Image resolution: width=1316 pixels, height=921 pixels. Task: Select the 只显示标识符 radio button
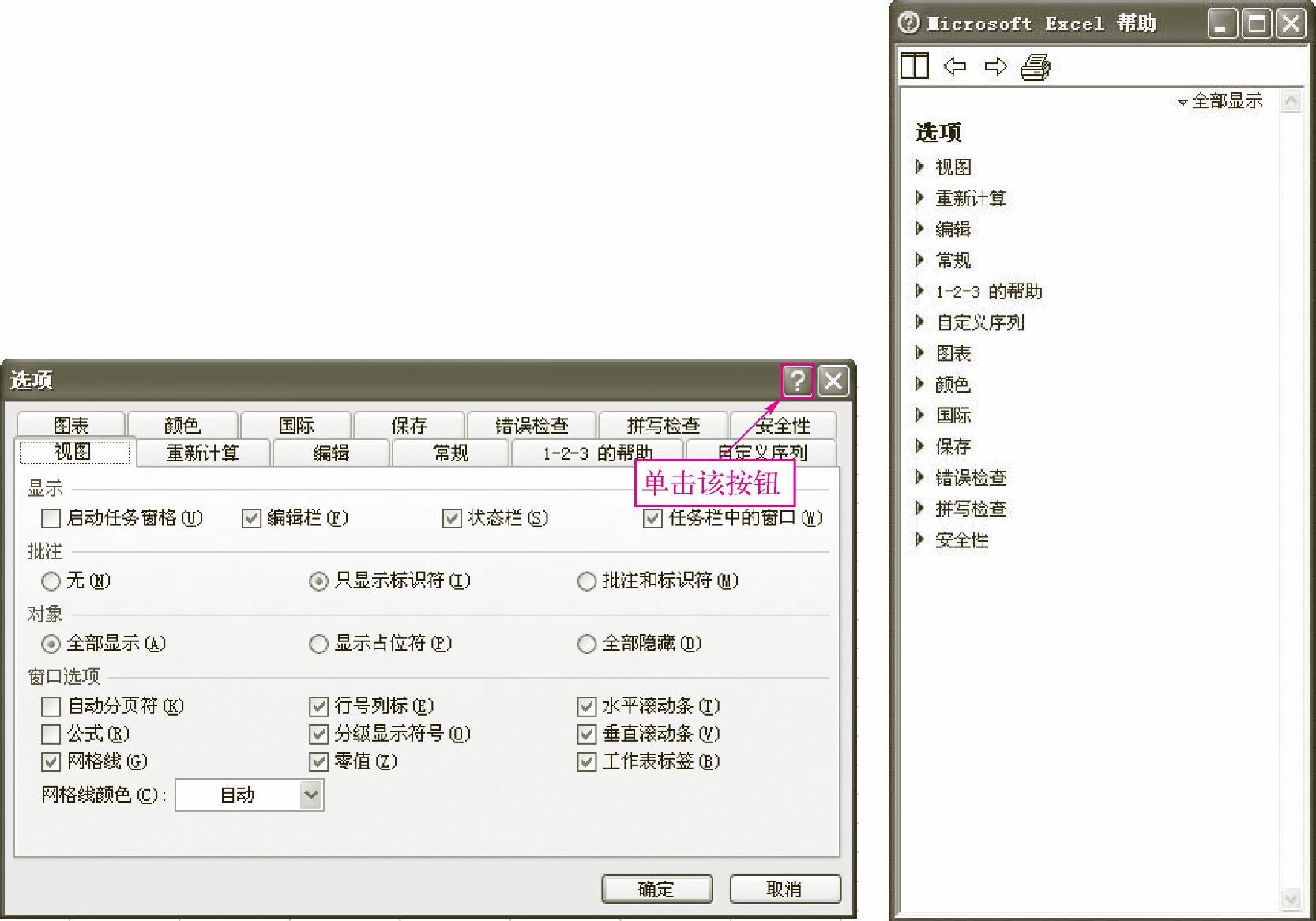(318, 581)
